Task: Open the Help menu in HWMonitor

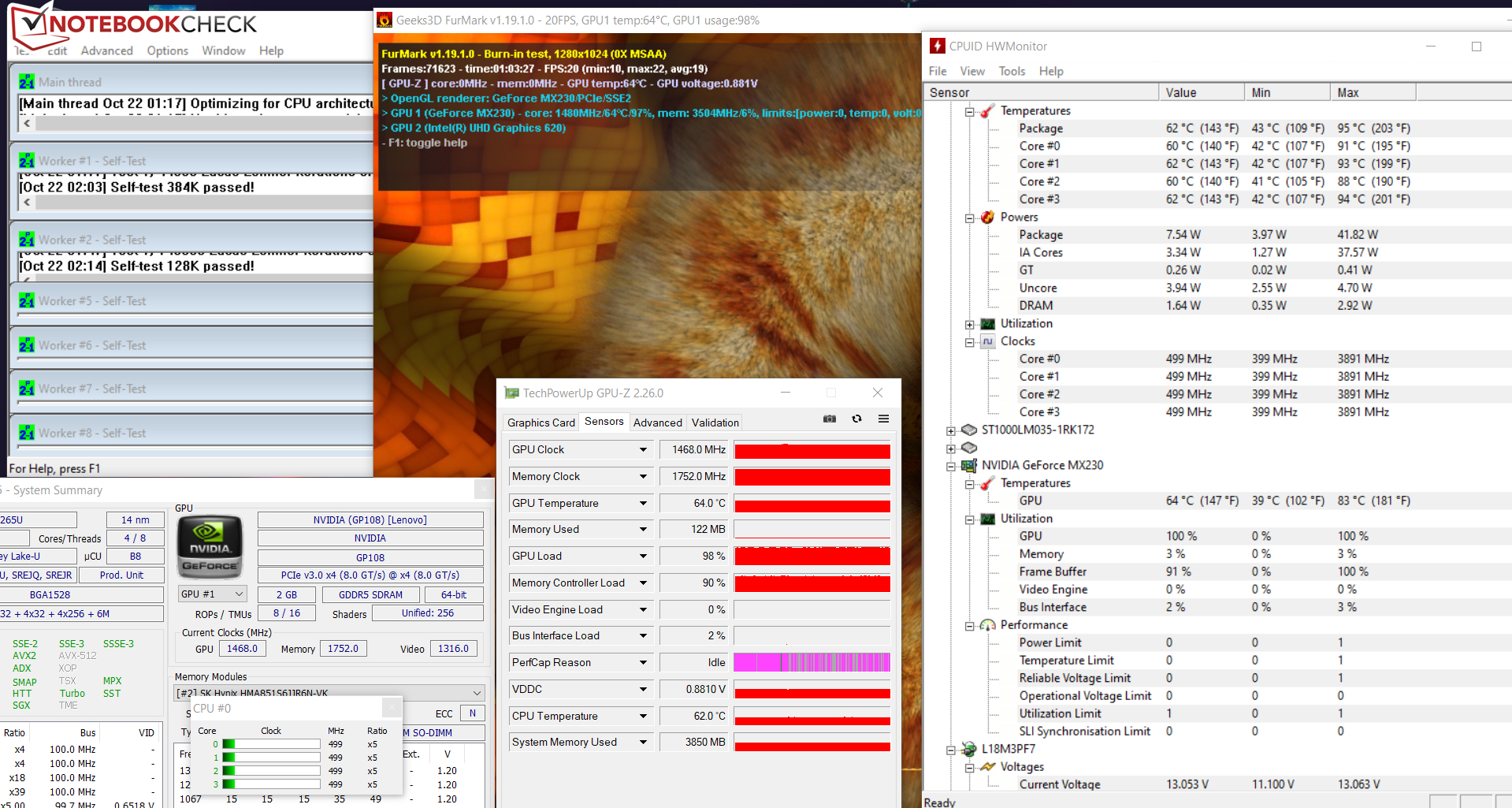Action: (x=1051, y=71)
